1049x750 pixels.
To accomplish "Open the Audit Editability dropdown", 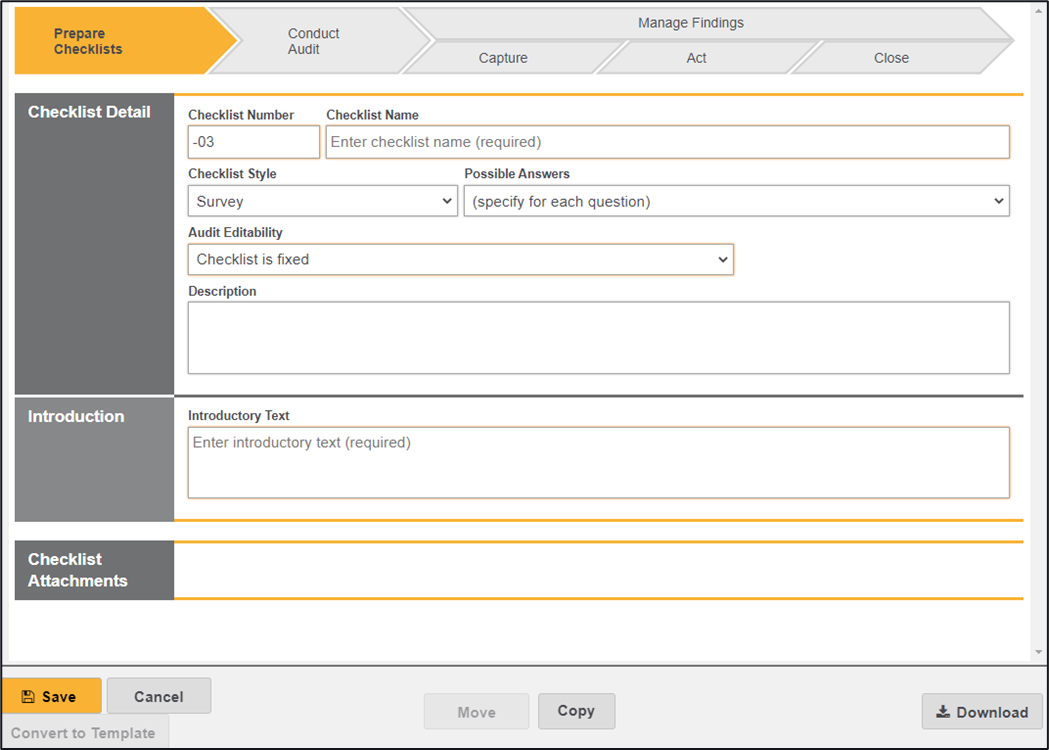I will point(460,259).
